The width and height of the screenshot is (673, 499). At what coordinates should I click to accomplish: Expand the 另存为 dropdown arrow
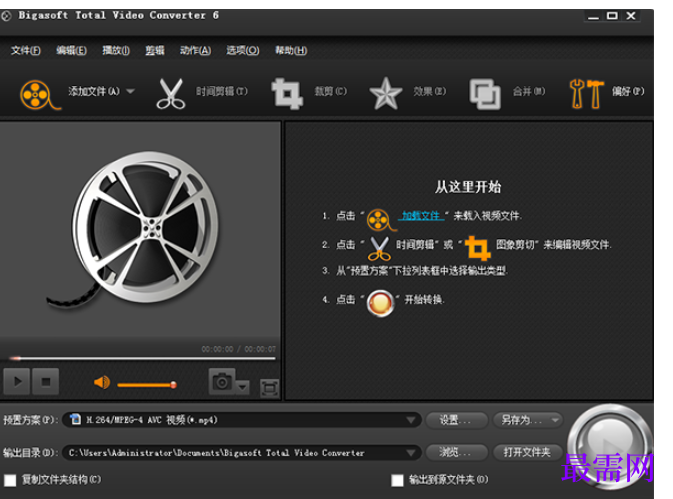point(555,420)
